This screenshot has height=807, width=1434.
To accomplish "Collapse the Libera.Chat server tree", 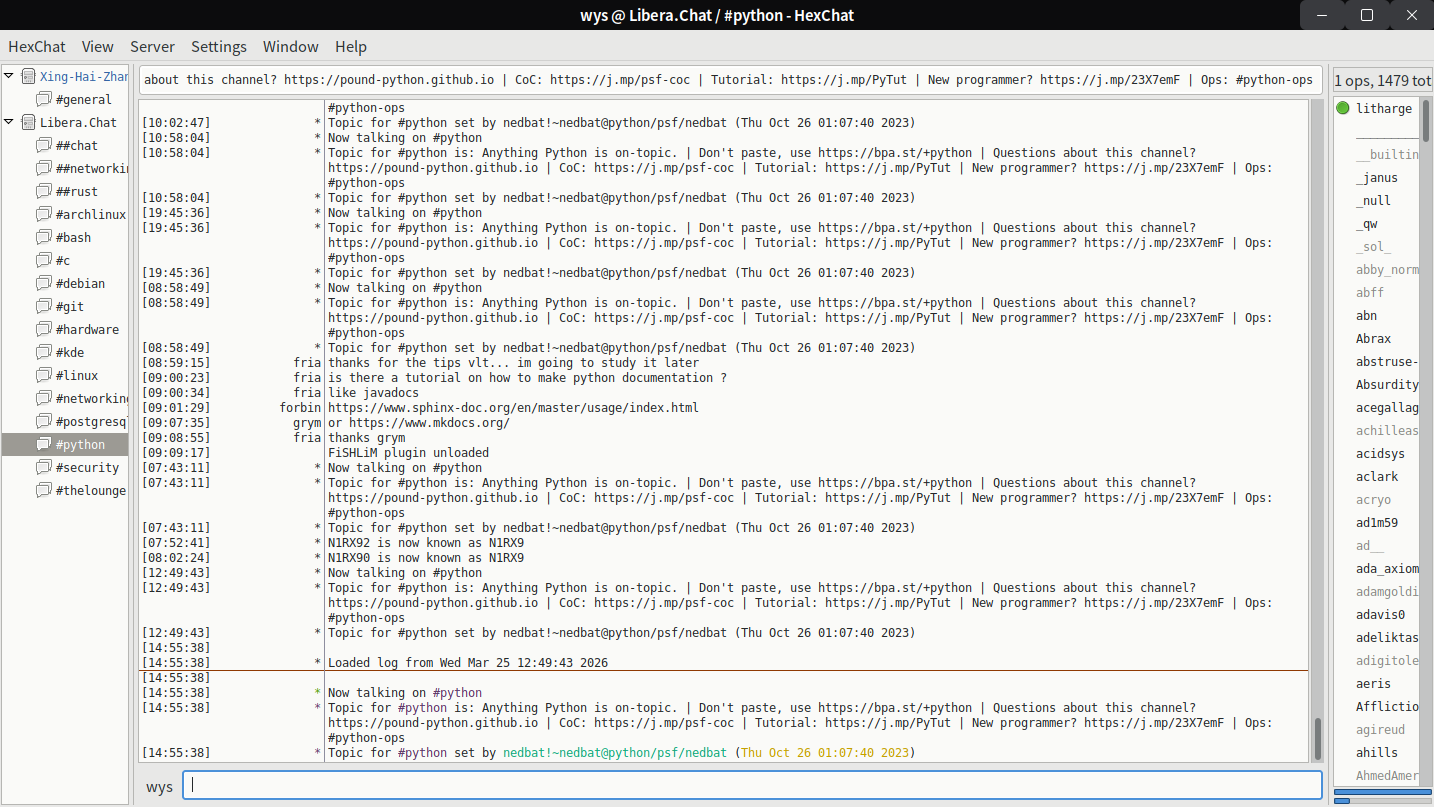I will click(10, 122).
